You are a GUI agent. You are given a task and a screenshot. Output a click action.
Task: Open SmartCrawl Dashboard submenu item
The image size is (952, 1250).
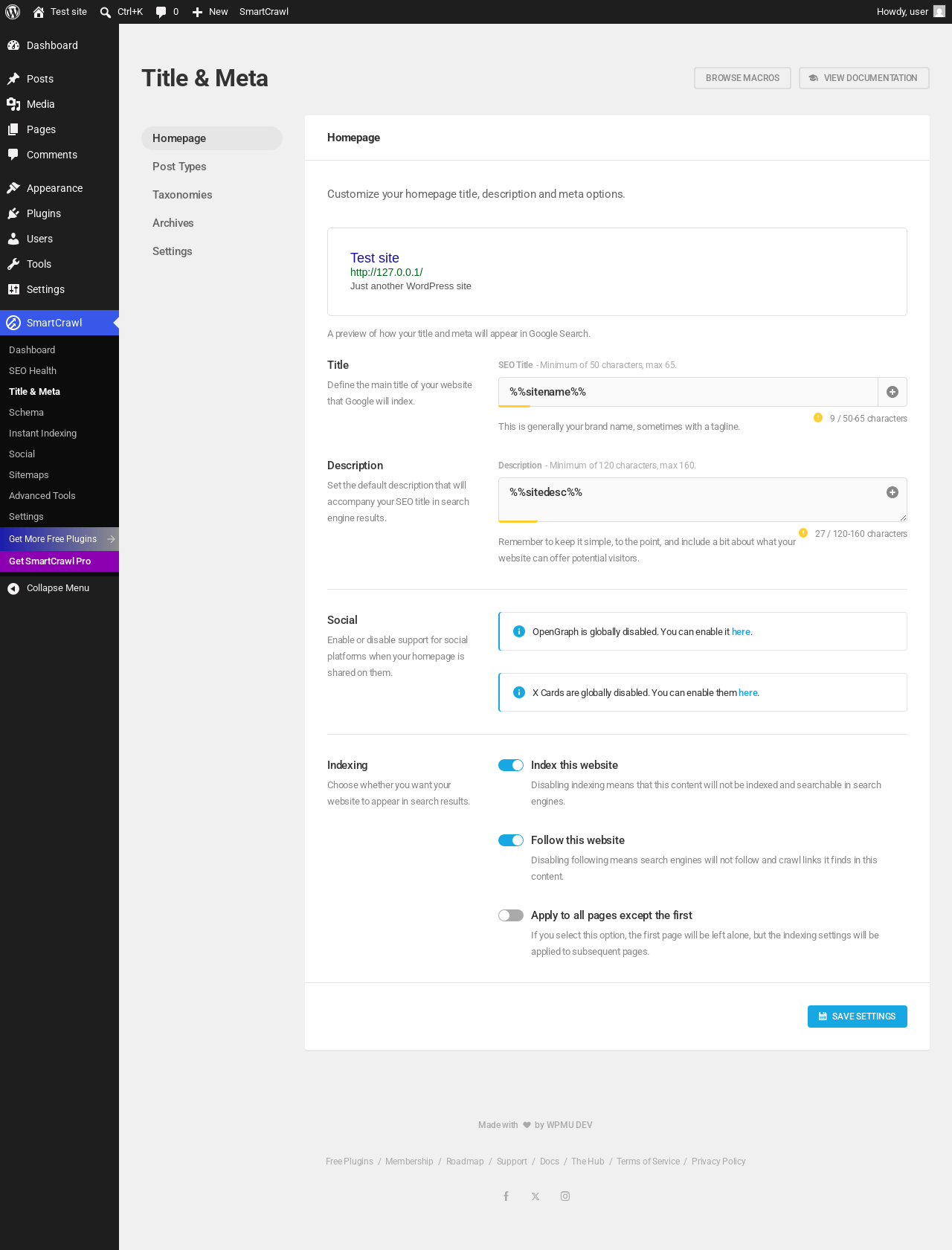click(x=59, y=350)
